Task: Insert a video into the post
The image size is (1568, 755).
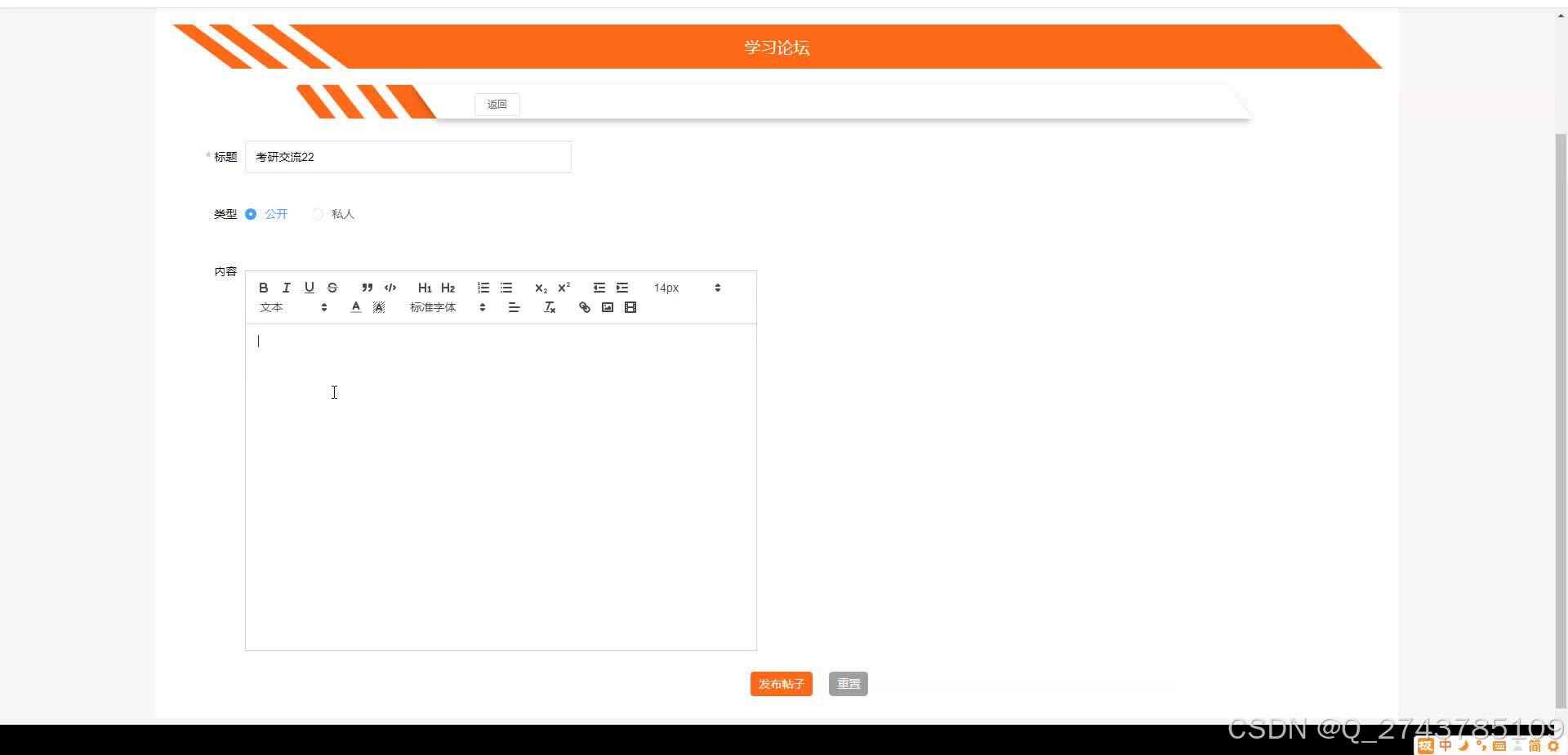Action: point(630,307)
